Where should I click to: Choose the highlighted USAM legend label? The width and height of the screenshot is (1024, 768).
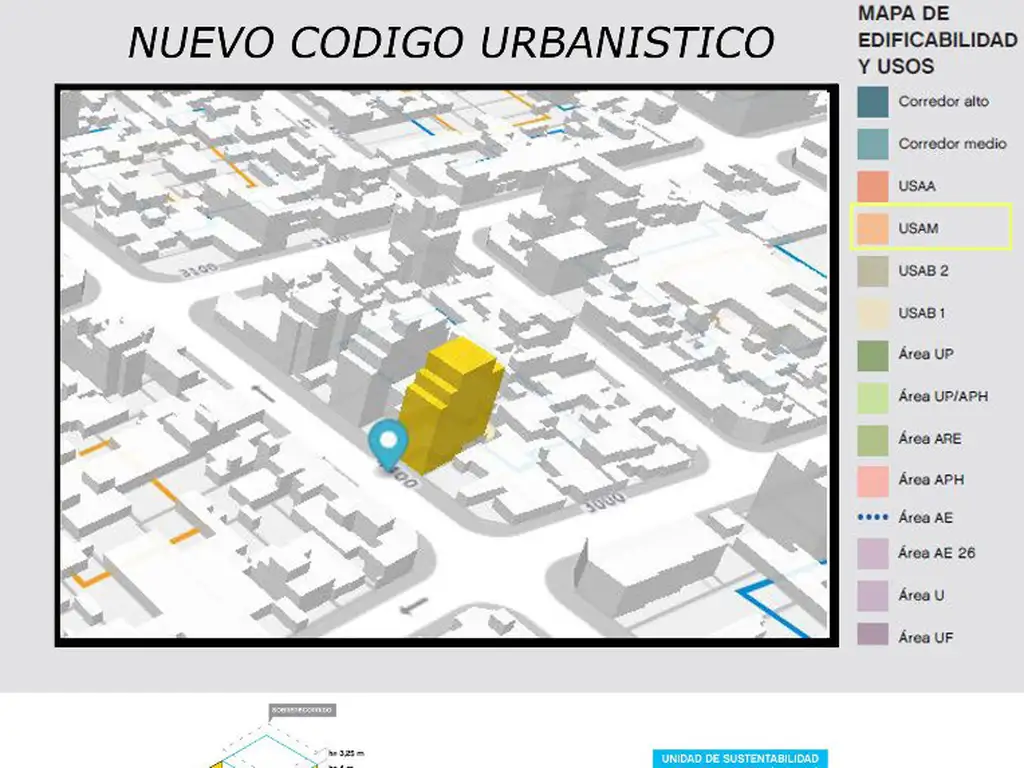[x=918, y=229]
